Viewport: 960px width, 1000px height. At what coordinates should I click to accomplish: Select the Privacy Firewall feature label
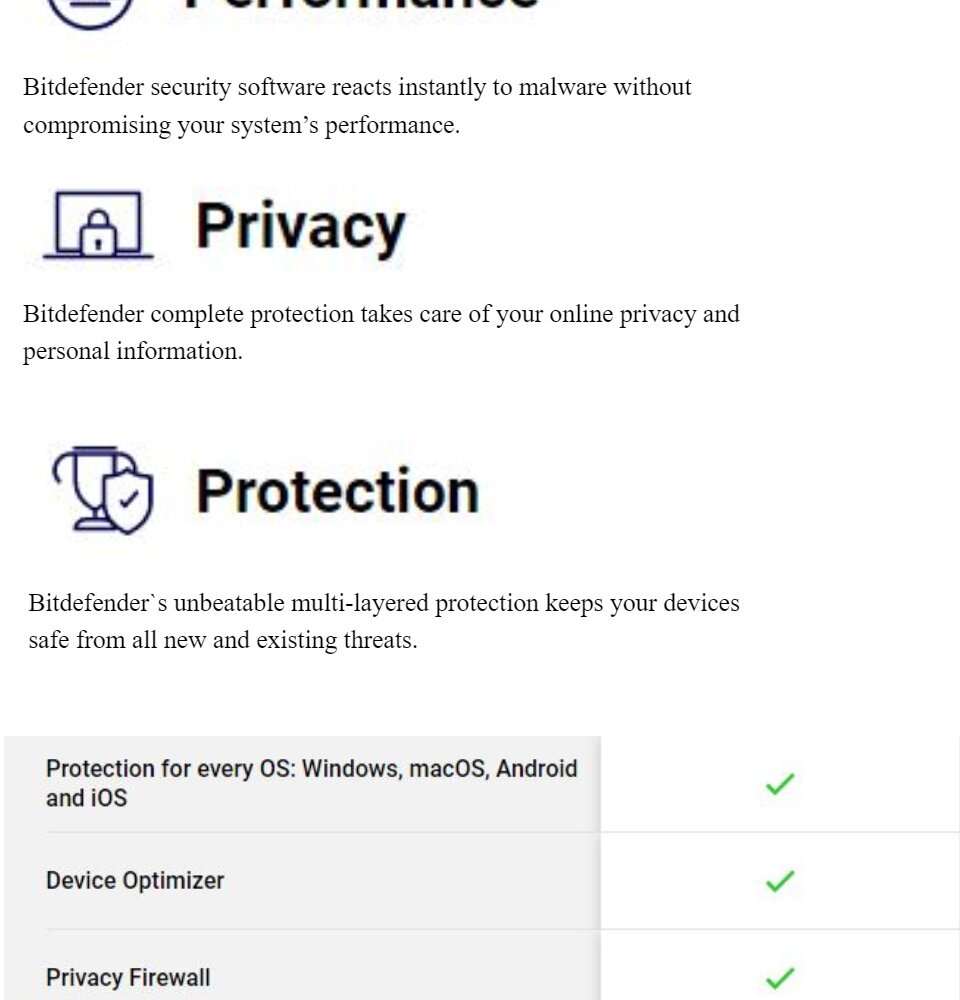[x=128, y=978]
